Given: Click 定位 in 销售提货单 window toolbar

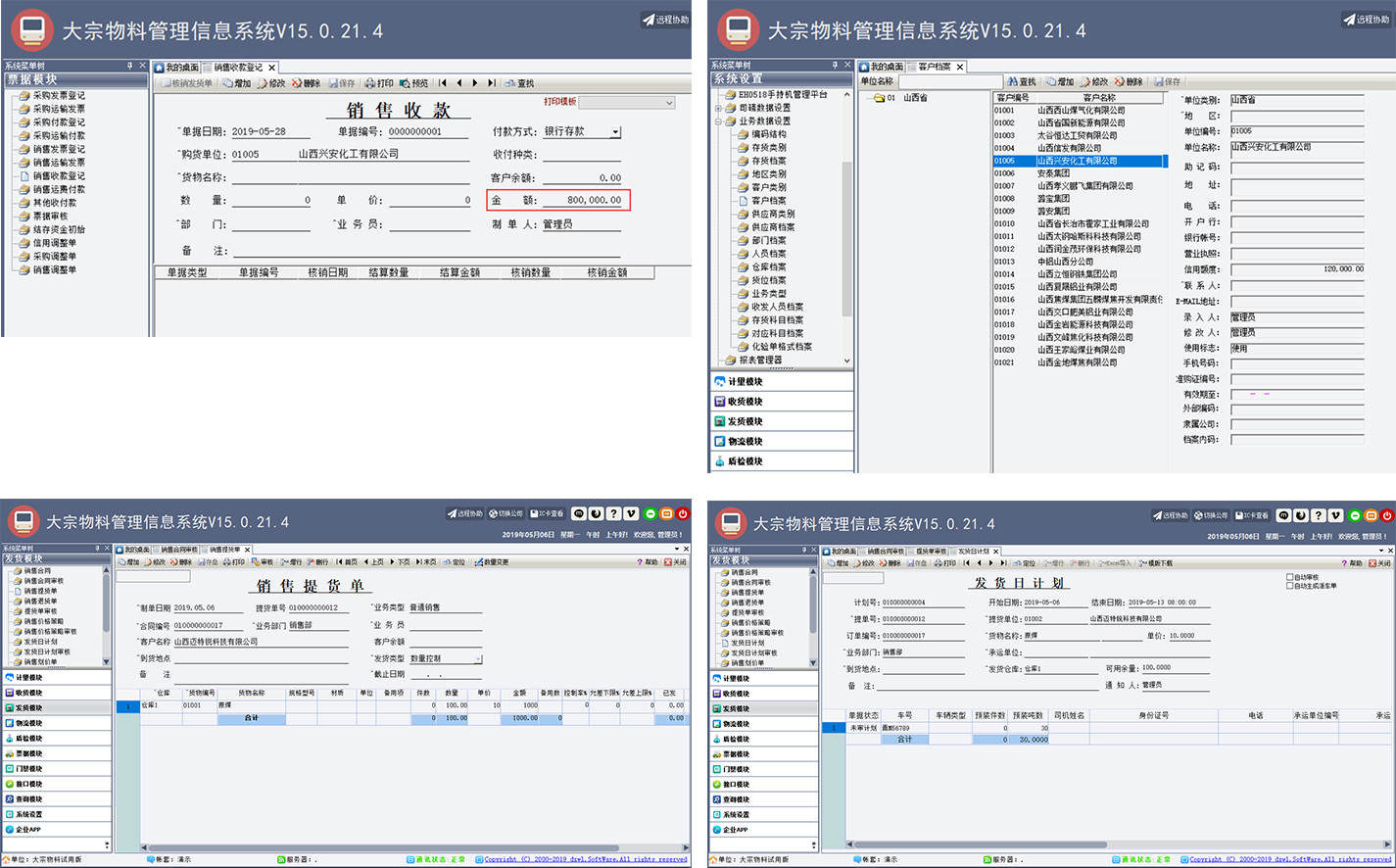Looking at the screenshot, I should coord(454,562).
